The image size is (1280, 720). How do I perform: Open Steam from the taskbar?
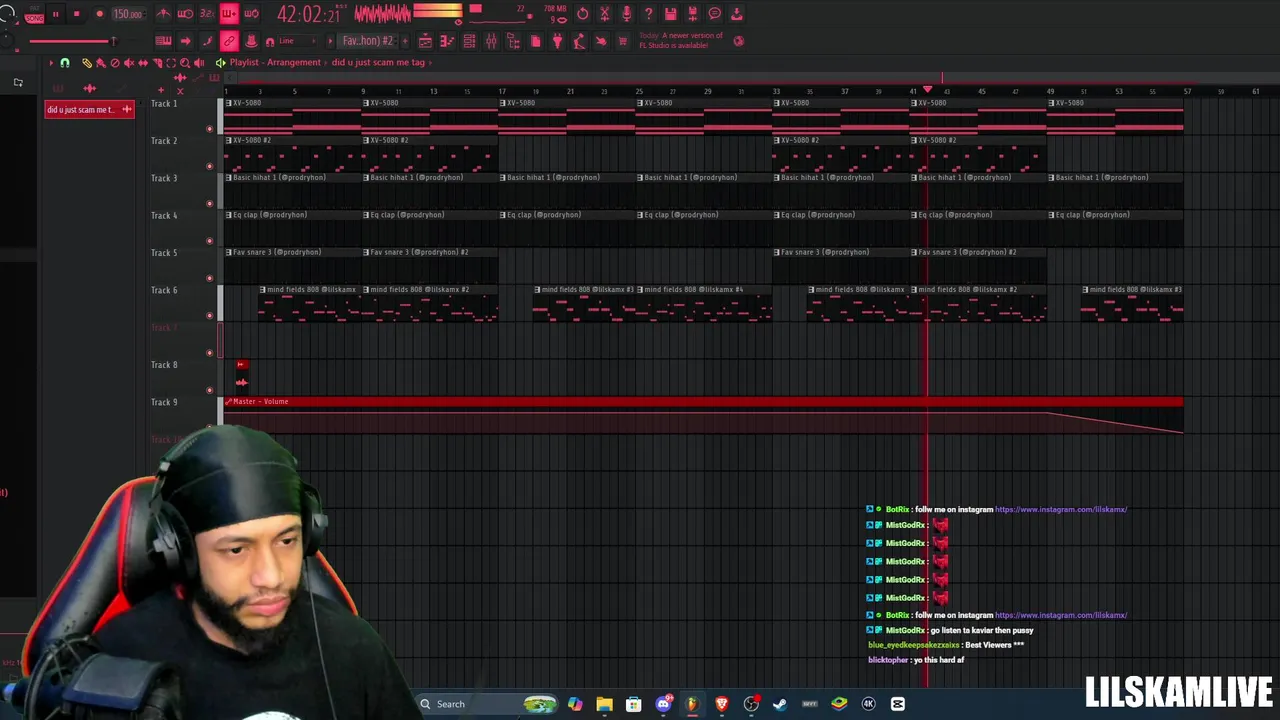pyautogui.click(x=780, y=704)
